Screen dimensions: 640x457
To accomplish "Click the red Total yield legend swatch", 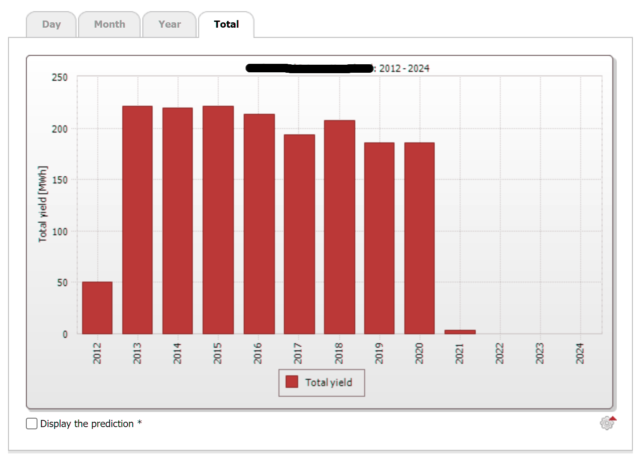I will click(292, 382).
